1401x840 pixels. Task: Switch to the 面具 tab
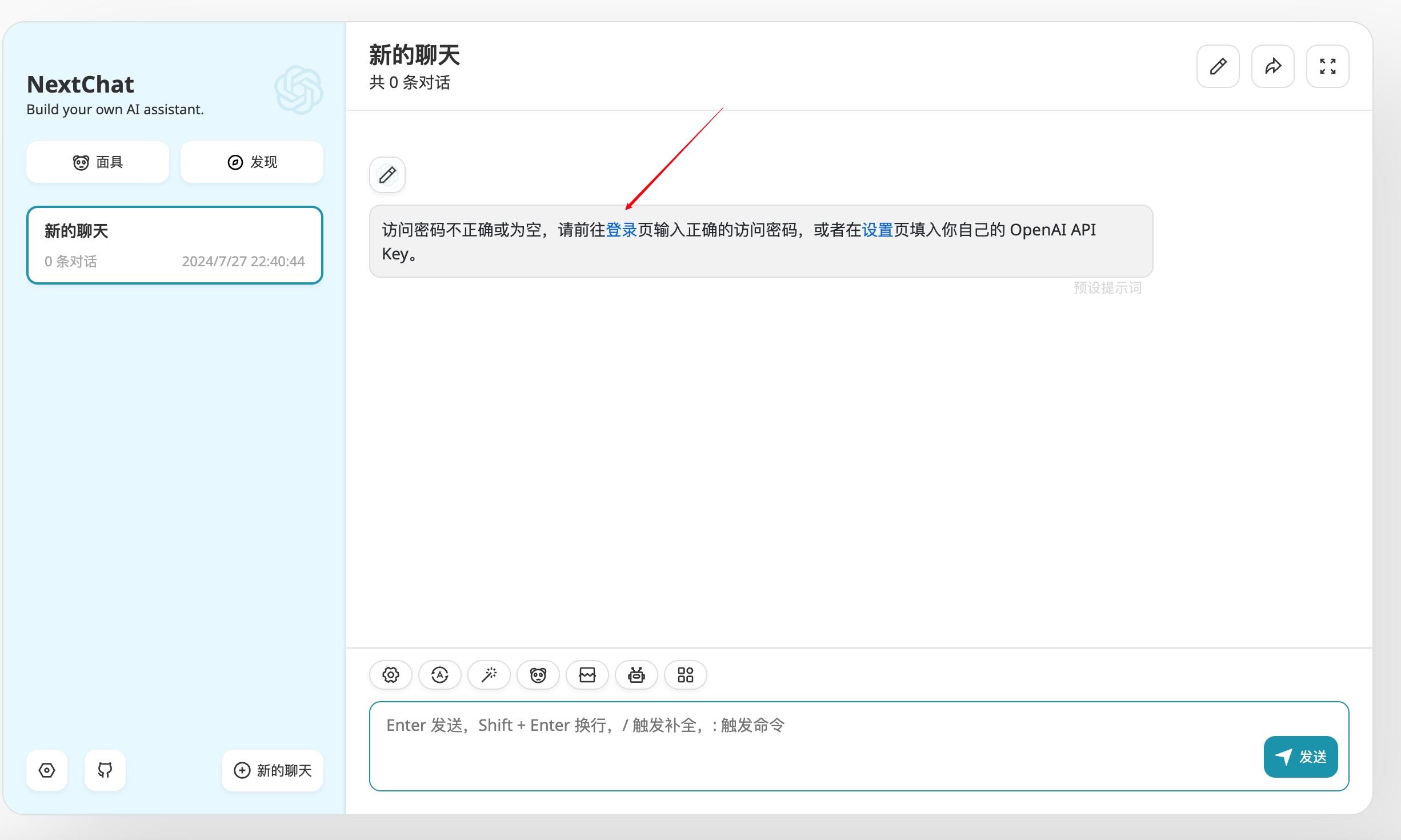pyautogui.click(x=97, y=162)
